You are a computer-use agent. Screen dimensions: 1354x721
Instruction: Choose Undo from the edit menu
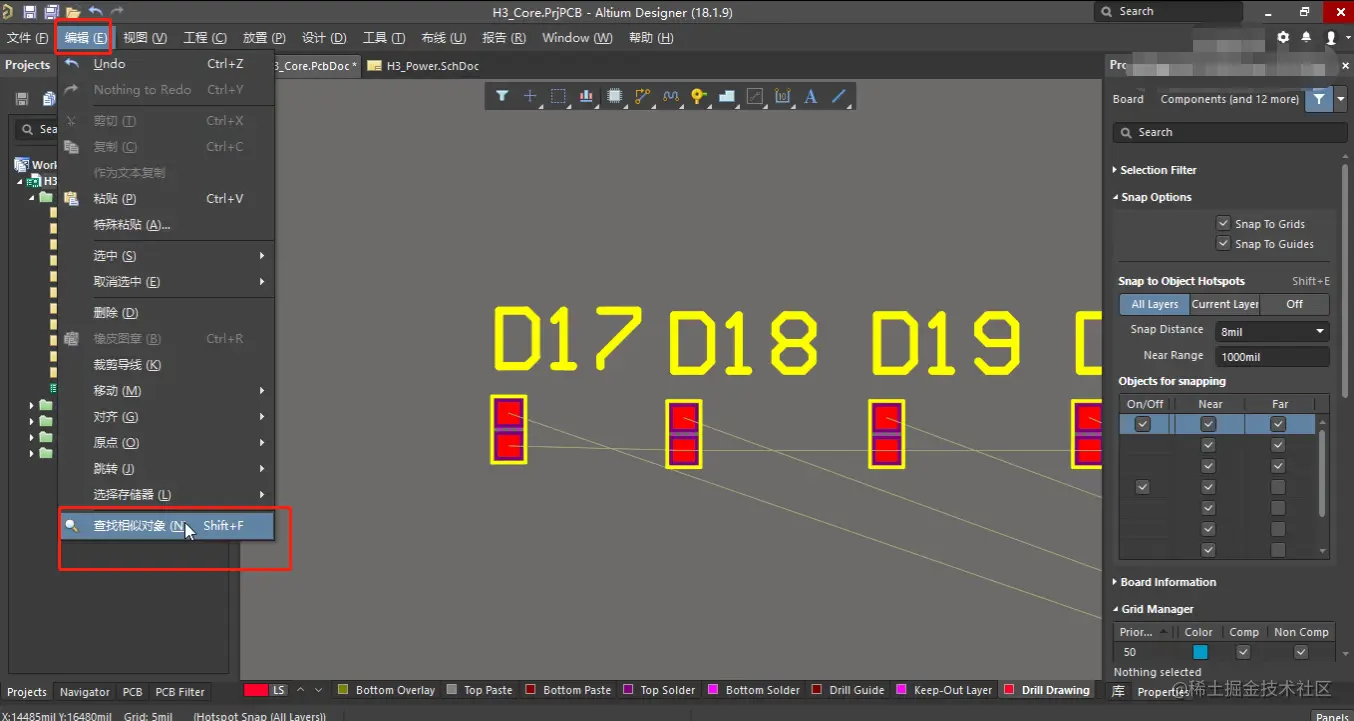166,64
